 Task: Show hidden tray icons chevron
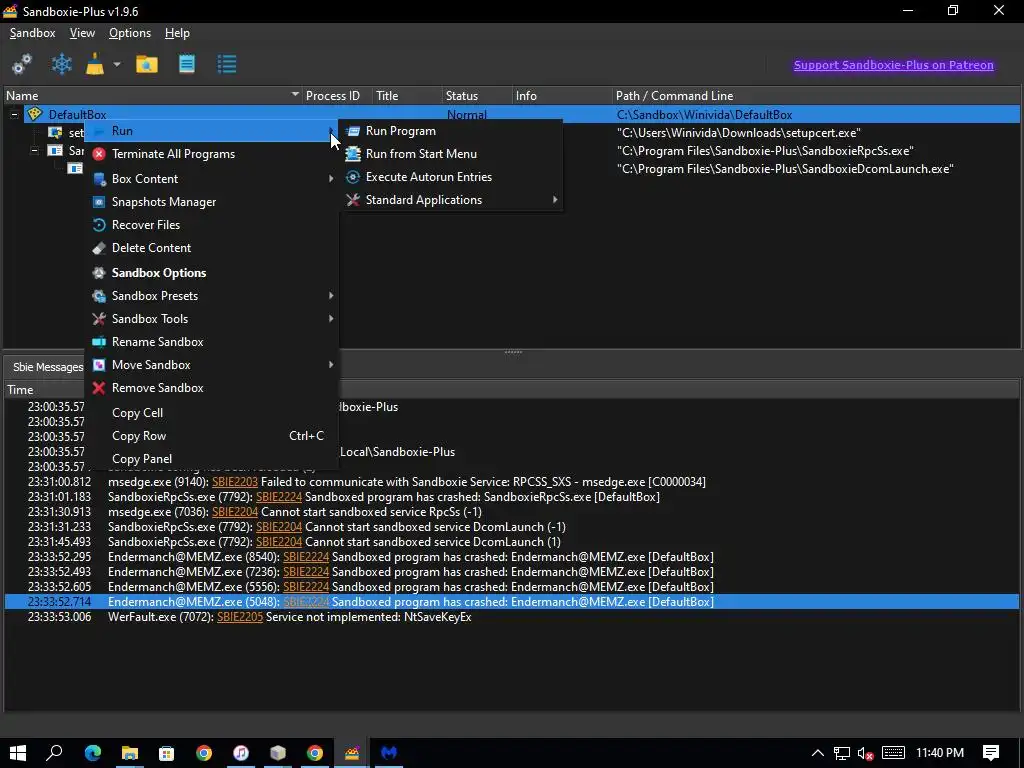tap(817, 754)
